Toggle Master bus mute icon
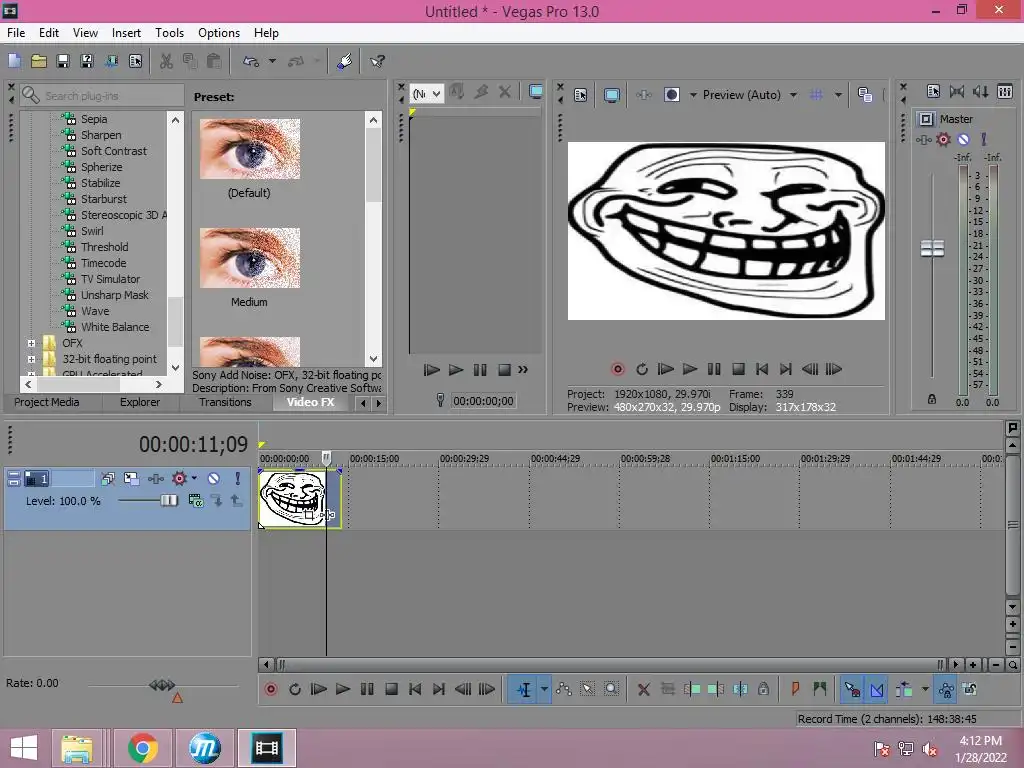Screen dimensions: 1024x768 963,139
